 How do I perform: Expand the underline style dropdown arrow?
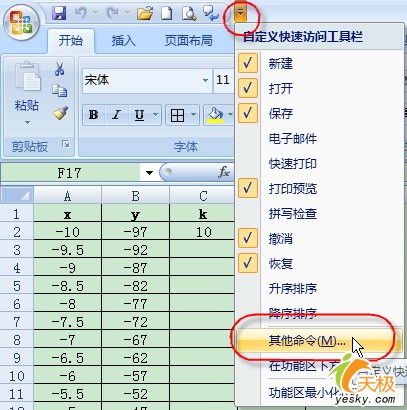coord(155,115)
